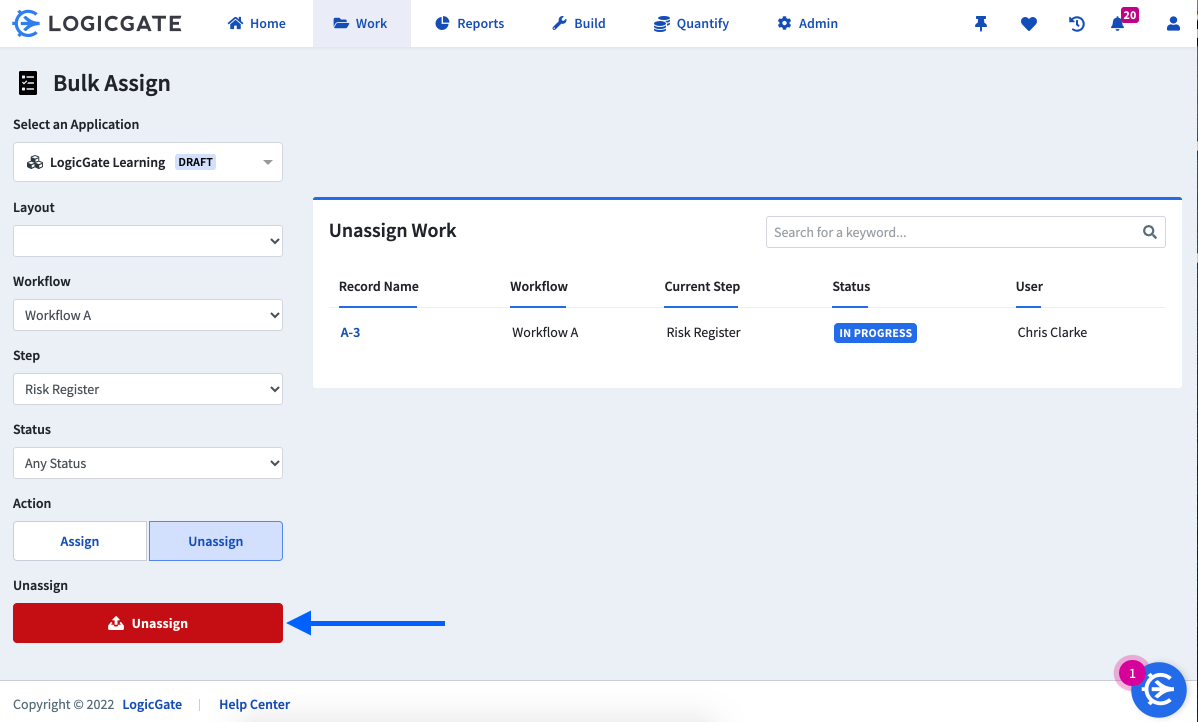The image size is (1198, 722).
Task: Sort by Status column header
Action: (x=851, y=287)
